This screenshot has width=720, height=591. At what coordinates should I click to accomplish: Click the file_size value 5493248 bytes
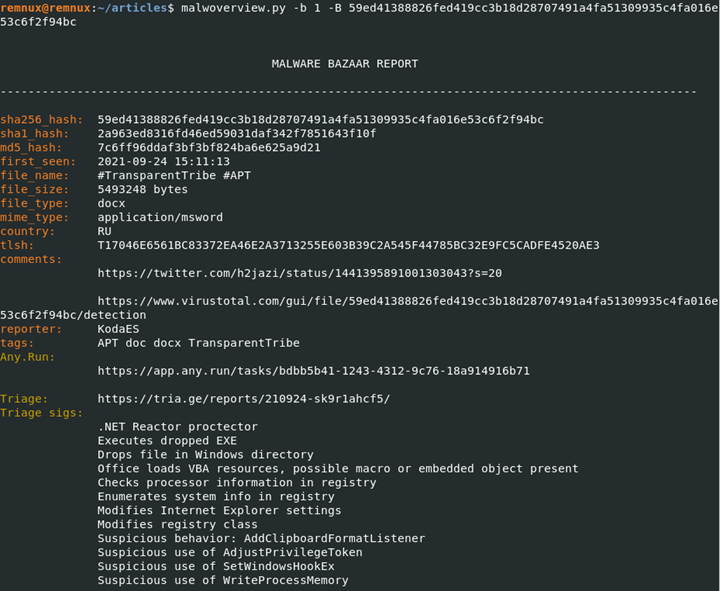pyautogui.click(x=142, y=189)
